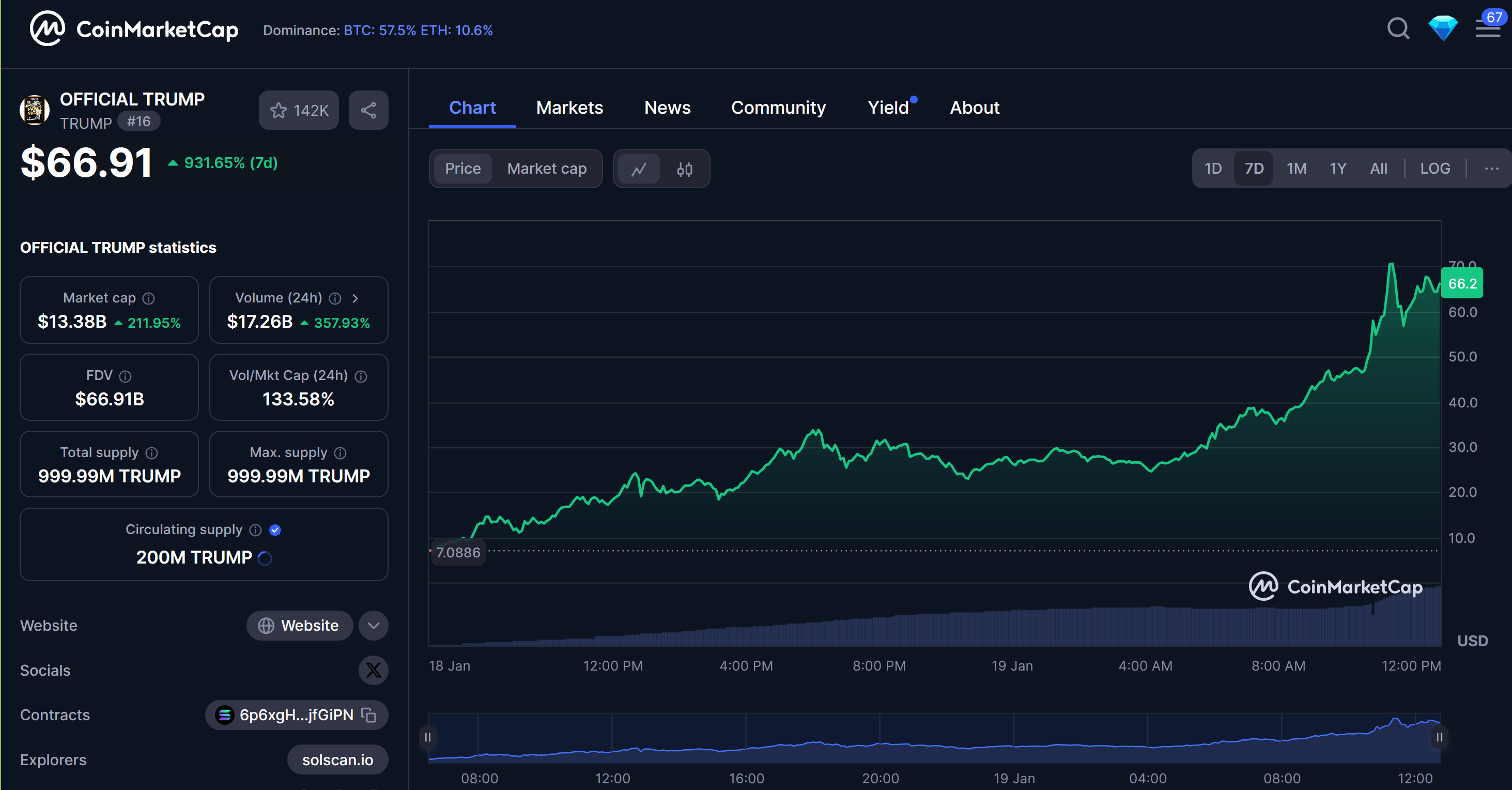Click BTC: 57.5% dominance link
This screenshot has width=1512, height=790.
pos(380,30)
